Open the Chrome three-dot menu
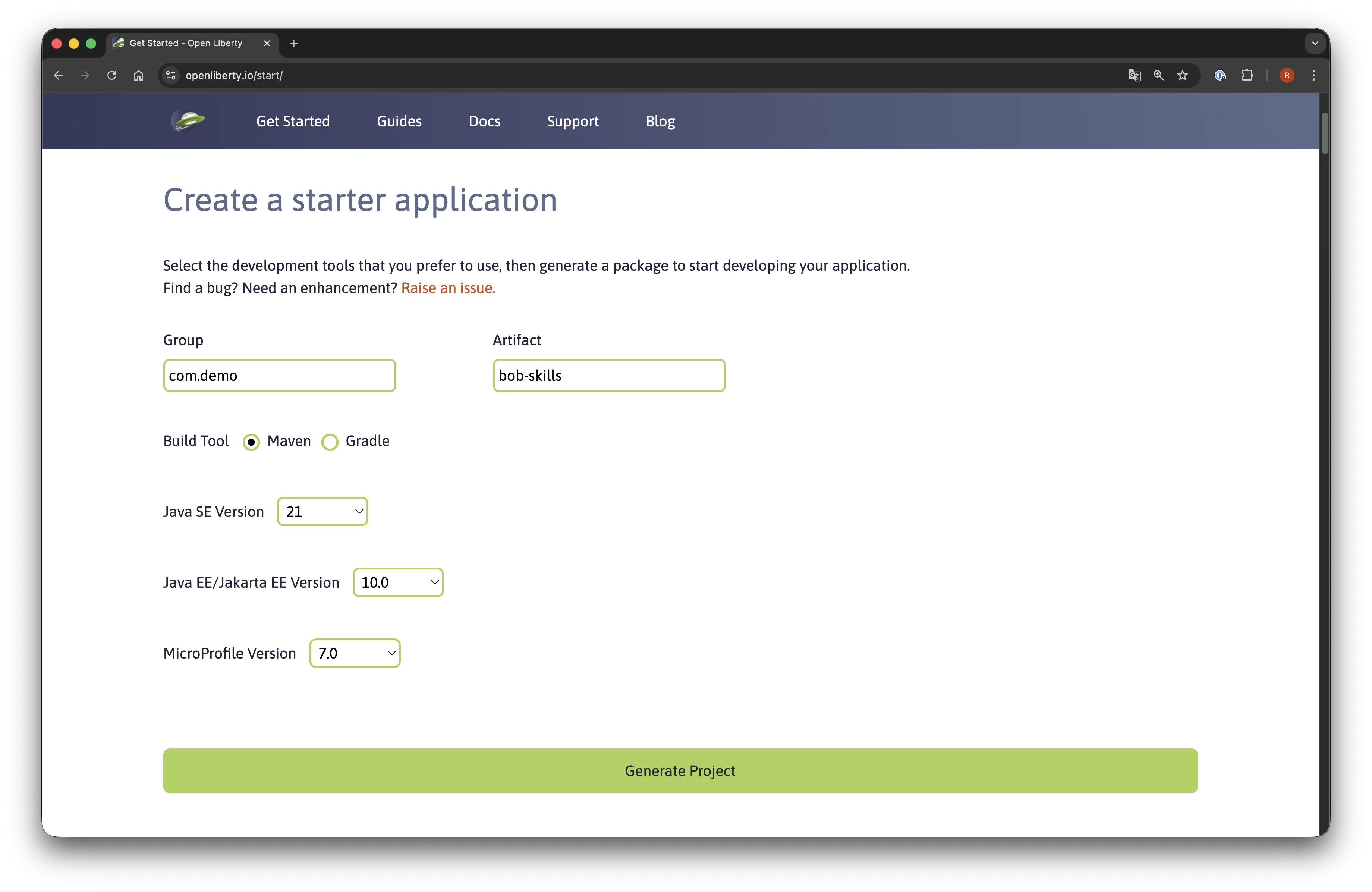Screen dimensions: 1372x892 tap(1314, 76)
